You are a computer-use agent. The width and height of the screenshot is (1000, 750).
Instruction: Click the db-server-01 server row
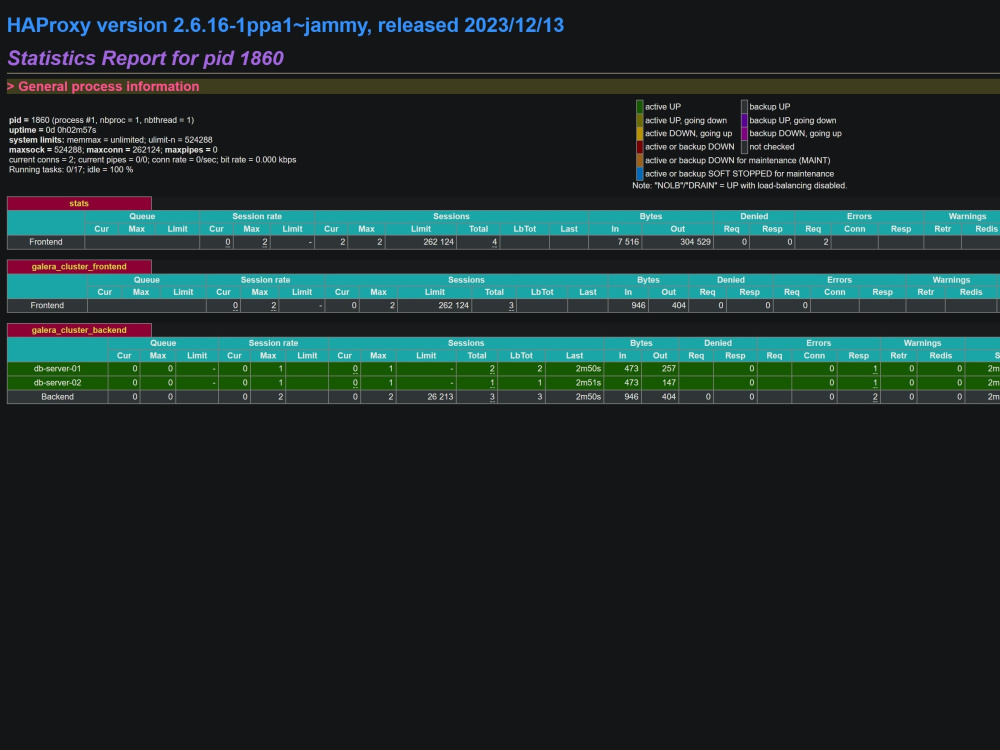[57, 368]
